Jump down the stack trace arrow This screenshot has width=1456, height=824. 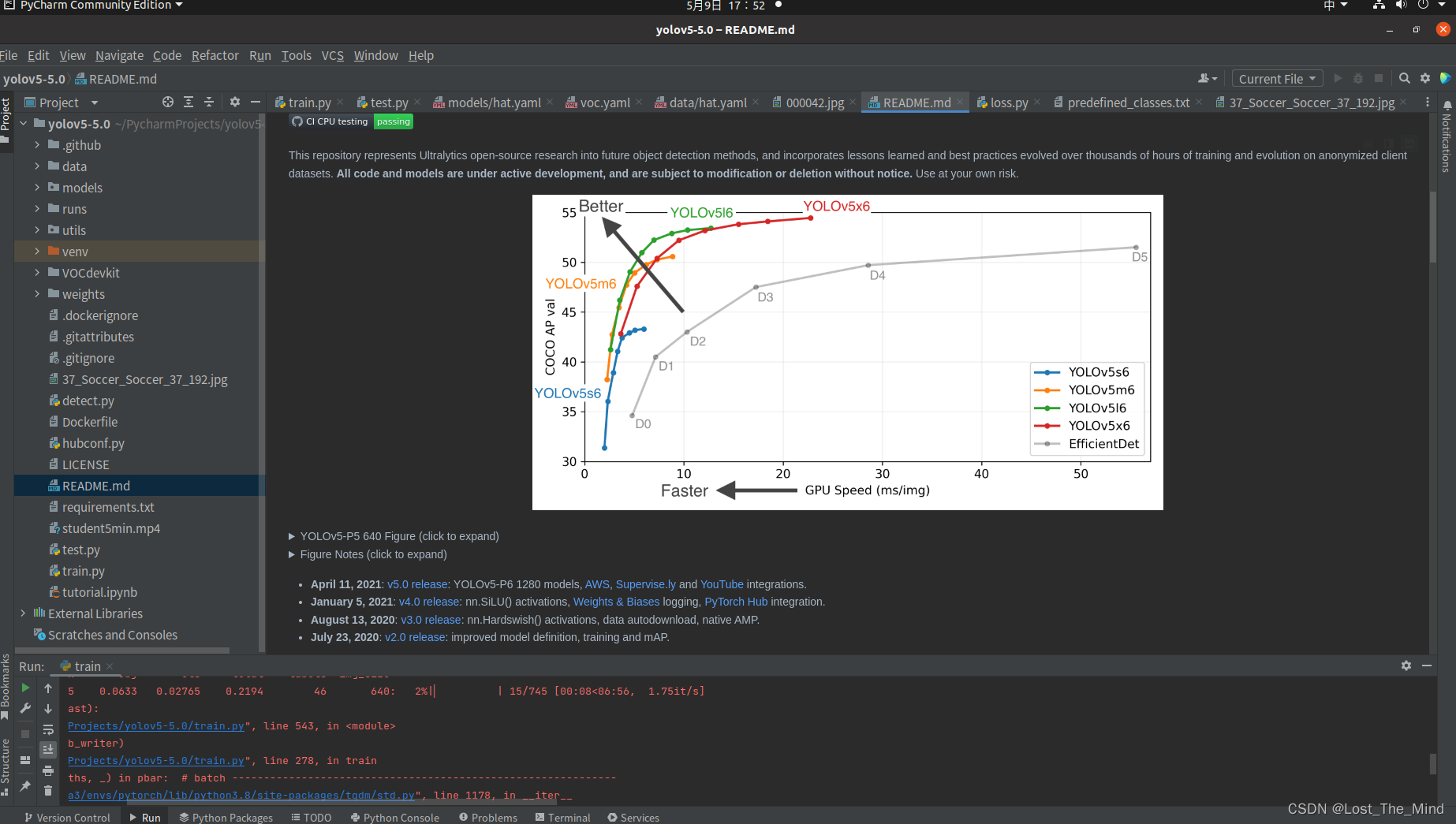click(x=48, y=709)
